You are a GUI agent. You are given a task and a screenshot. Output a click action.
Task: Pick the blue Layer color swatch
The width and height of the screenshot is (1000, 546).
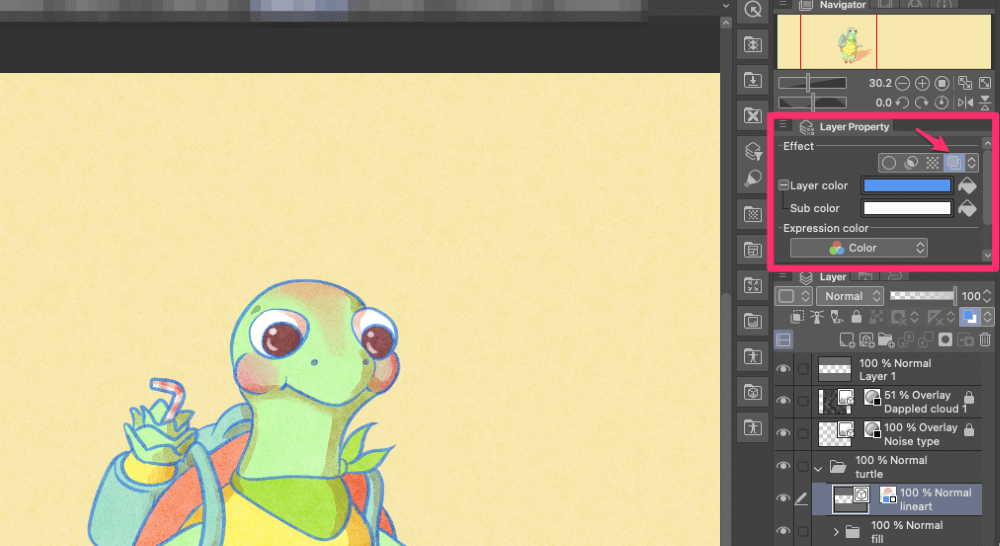pos(907,186)
